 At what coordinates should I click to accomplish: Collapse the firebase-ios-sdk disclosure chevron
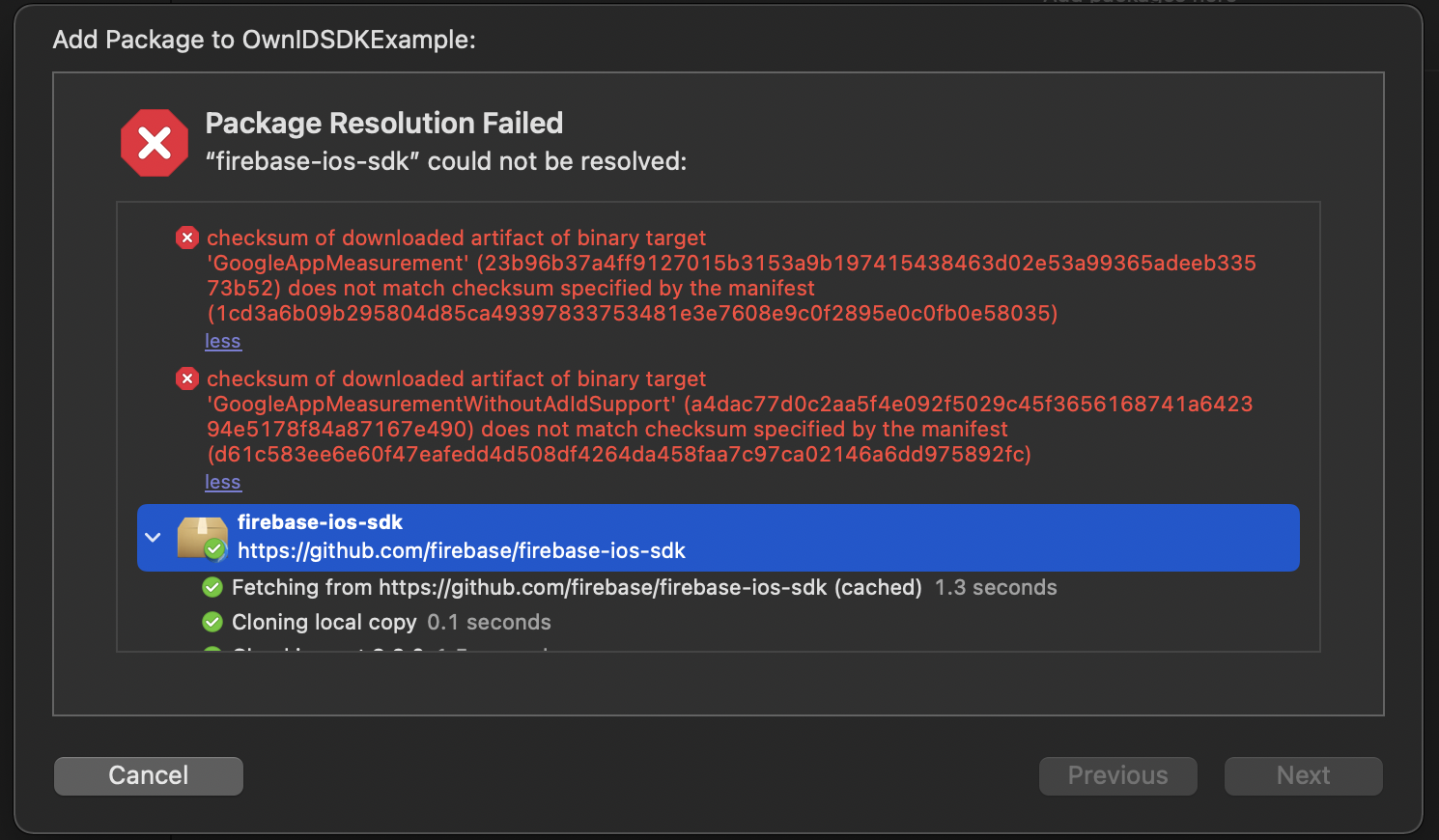pos(153,537)
